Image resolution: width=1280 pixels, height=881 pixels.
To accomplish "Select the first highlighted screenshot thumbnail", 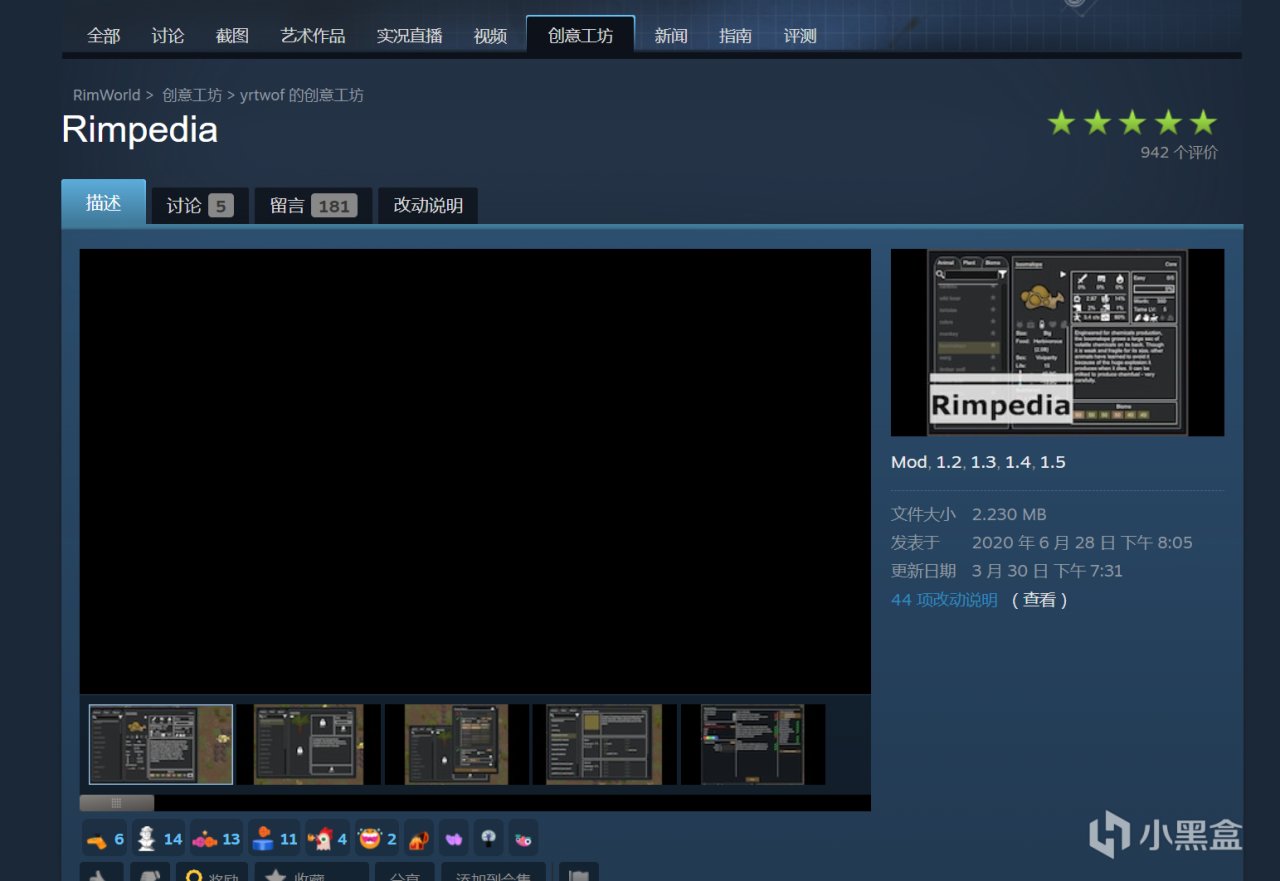I will pos(161,744).
